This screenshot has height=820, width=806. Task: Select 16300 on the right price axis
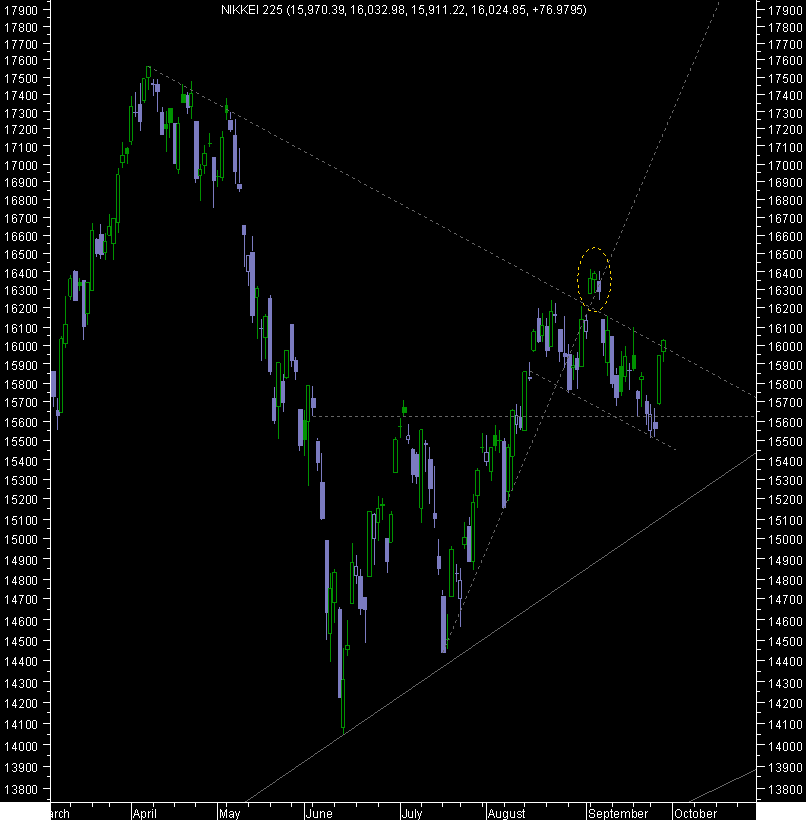tap(785, 290)
